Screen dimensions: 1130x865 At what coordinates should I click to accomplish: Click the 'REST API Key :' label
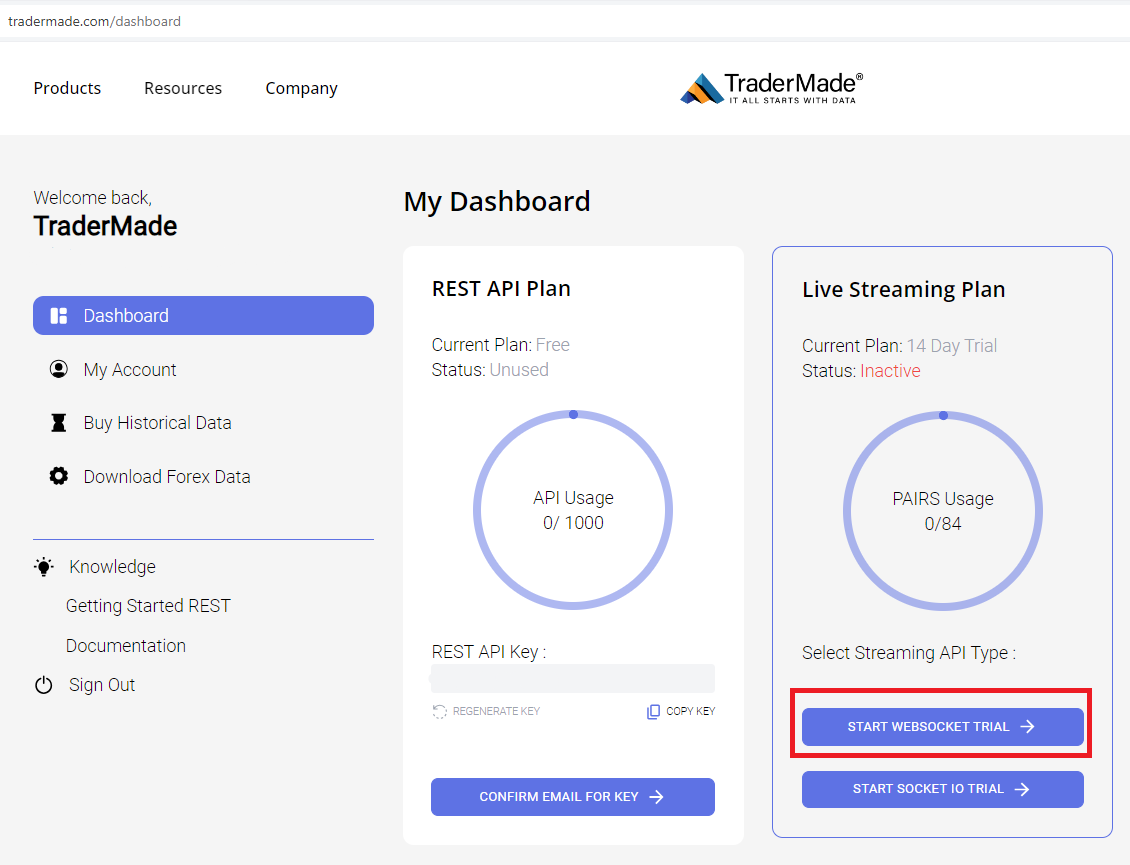coord(489,652)
